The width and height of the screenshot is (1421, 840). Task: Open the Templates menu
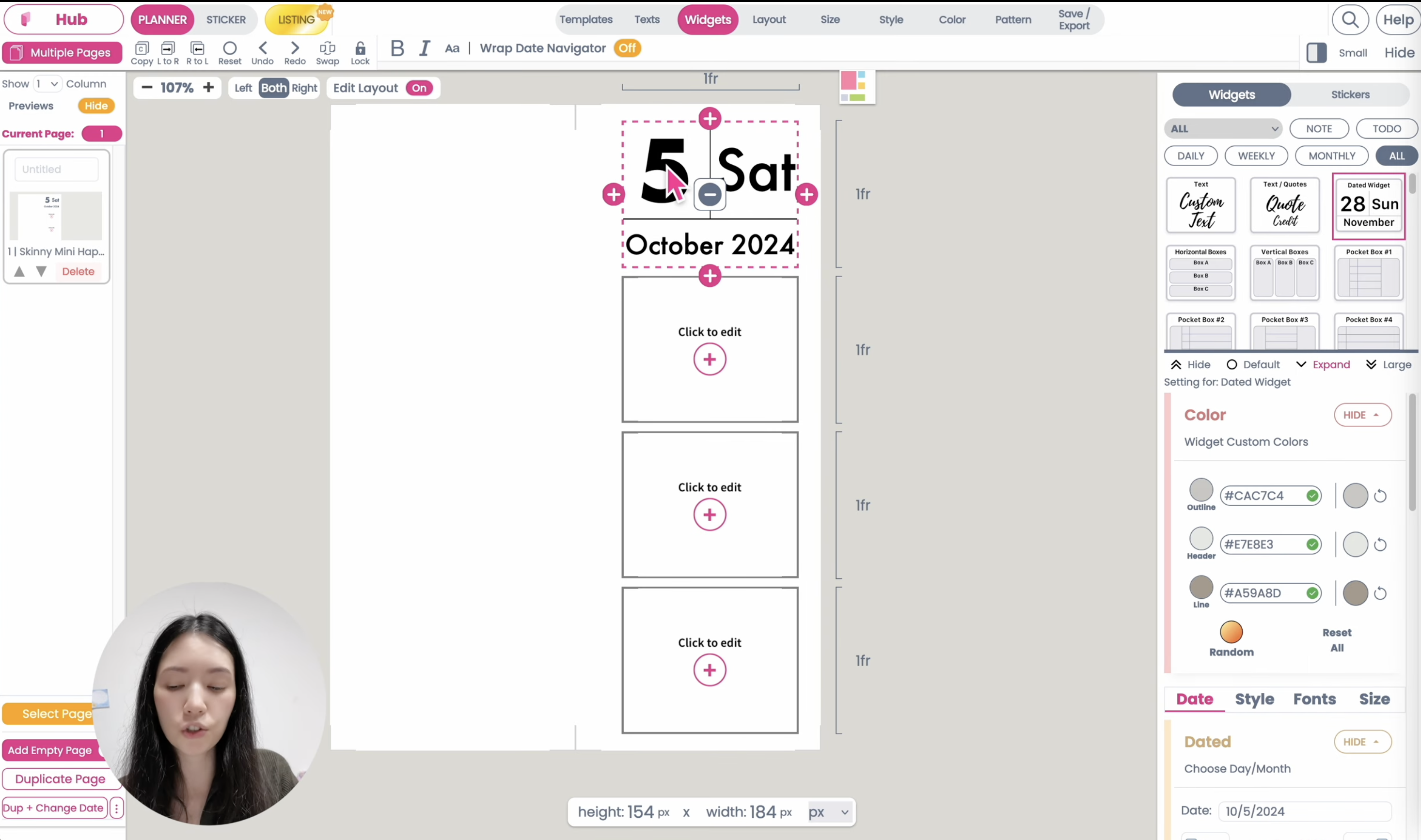coord(586,20)
